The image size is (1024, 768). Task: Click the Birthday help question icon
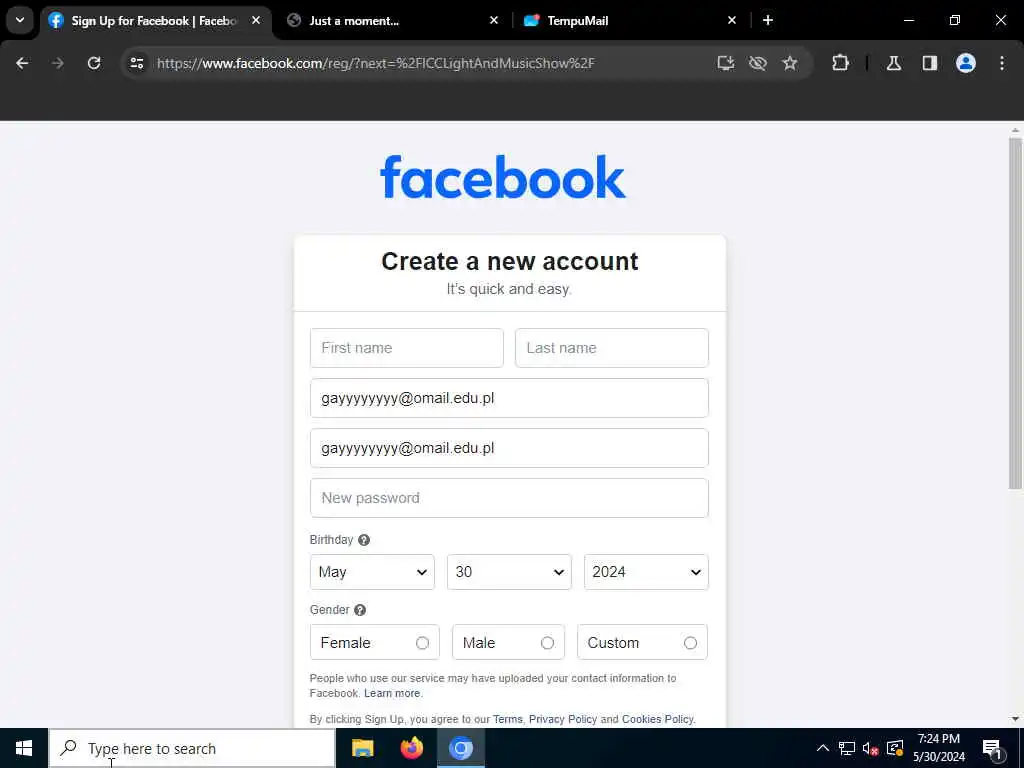[x=364, y=540]
